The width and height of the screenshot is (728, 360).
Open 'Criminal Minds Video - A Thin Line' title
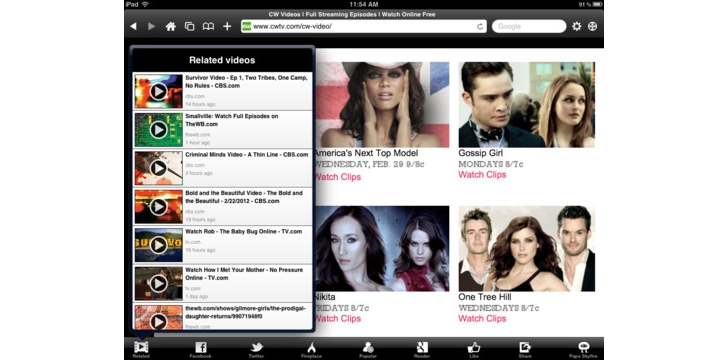click(247, 155)
